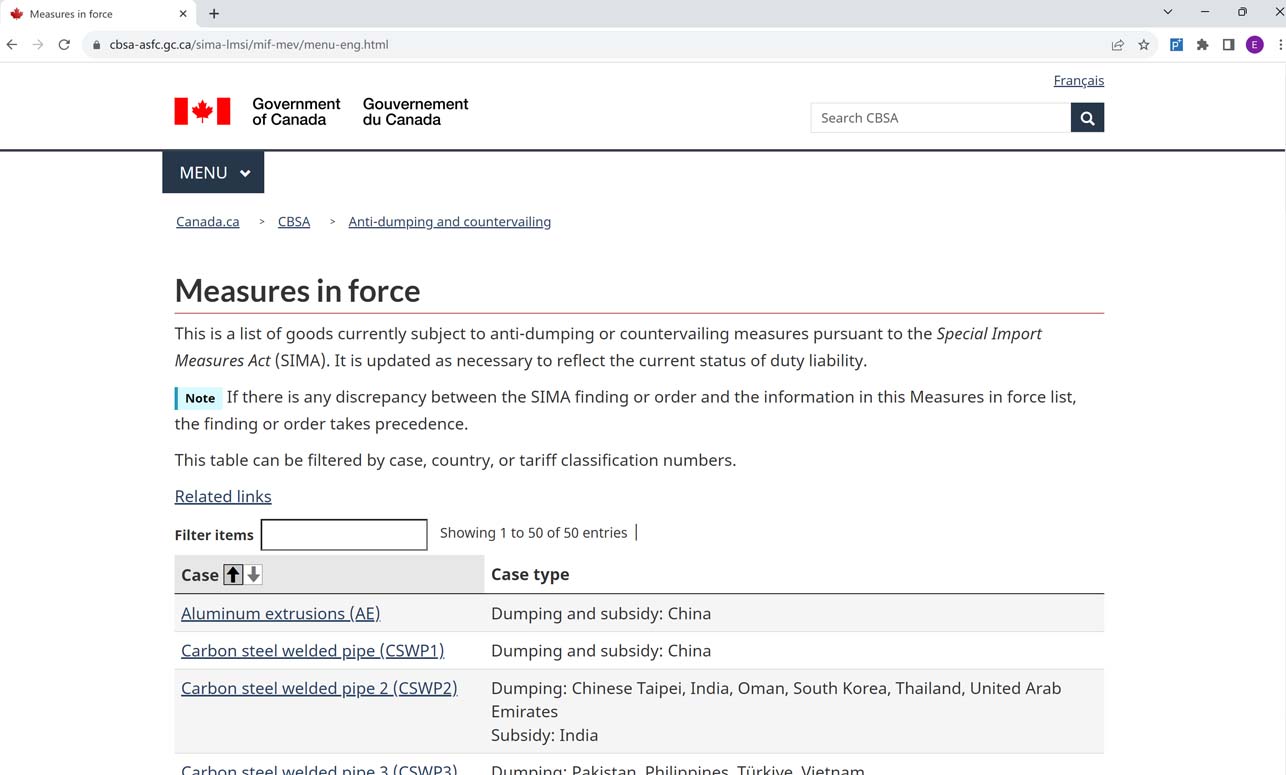Open the Related links link
The image size is (1286, 775).
coord(223,496)
